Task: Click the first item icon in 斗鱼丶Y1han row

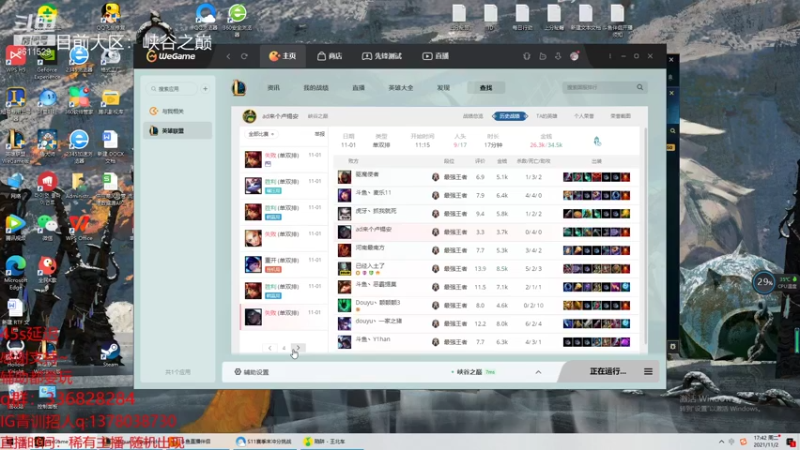Action: pos(568,342)
